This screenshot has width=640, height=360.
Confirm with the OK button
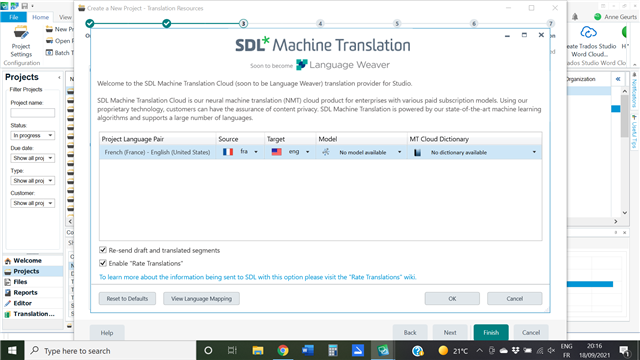(452, 298)
